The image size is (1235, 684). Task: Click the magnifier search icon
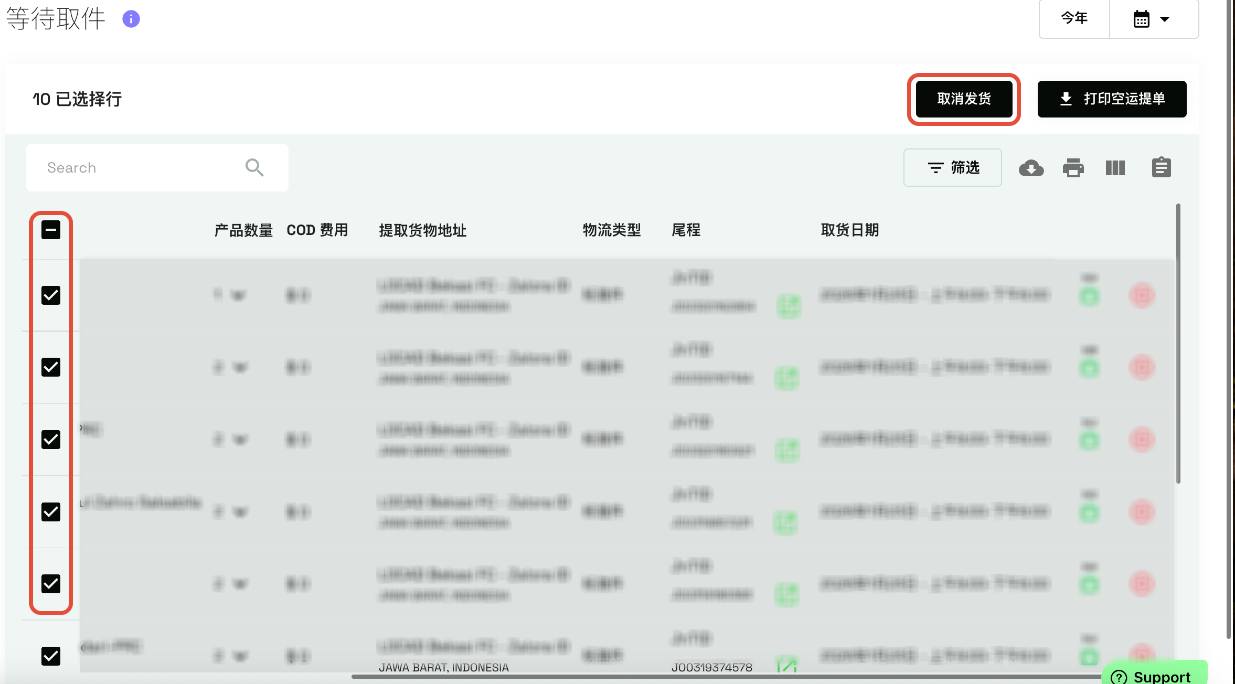click(x=255, y=168)
